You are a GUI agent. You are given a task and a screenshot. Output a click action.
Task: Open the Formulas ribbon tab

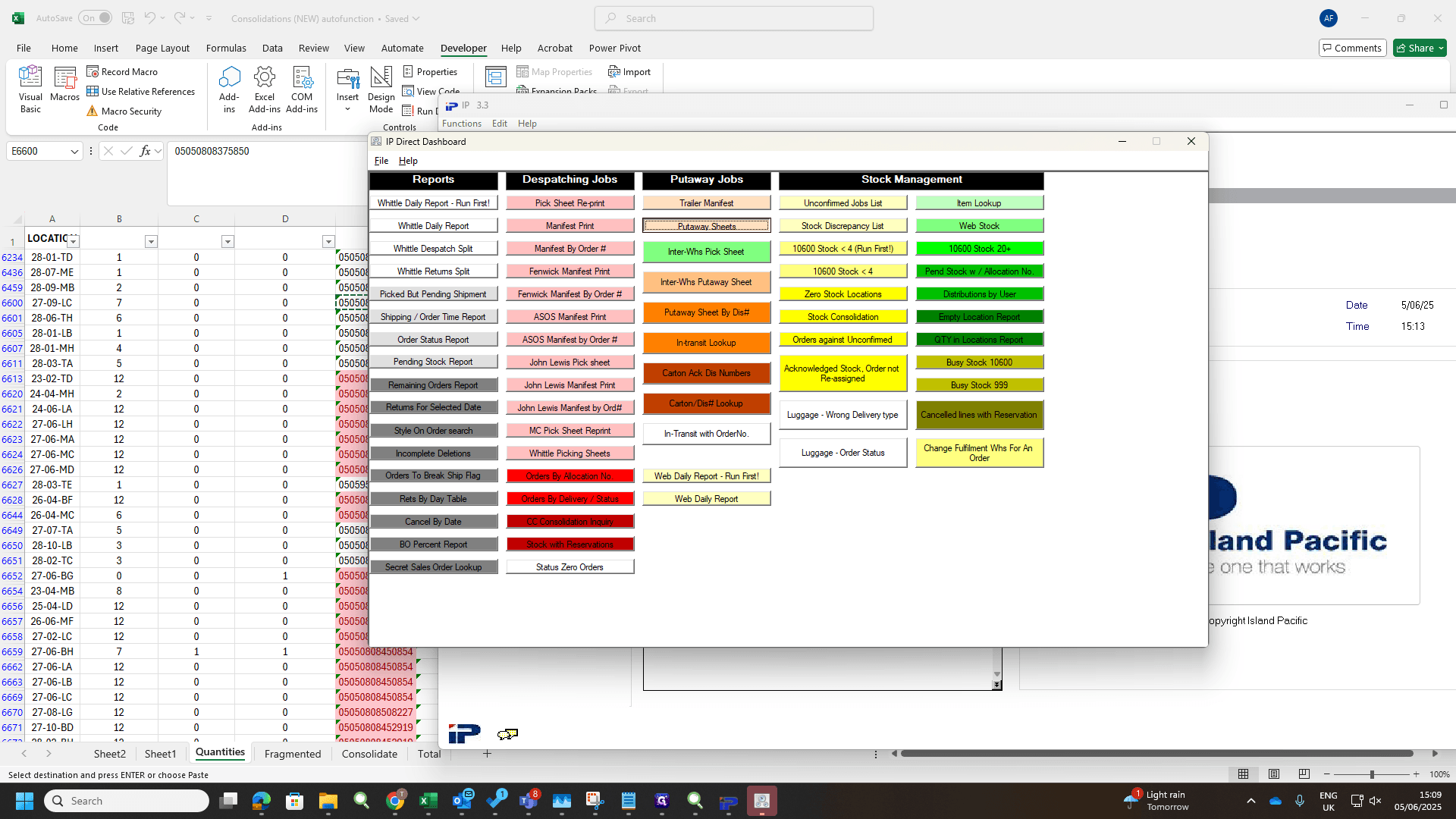click(x=226, y=48)
